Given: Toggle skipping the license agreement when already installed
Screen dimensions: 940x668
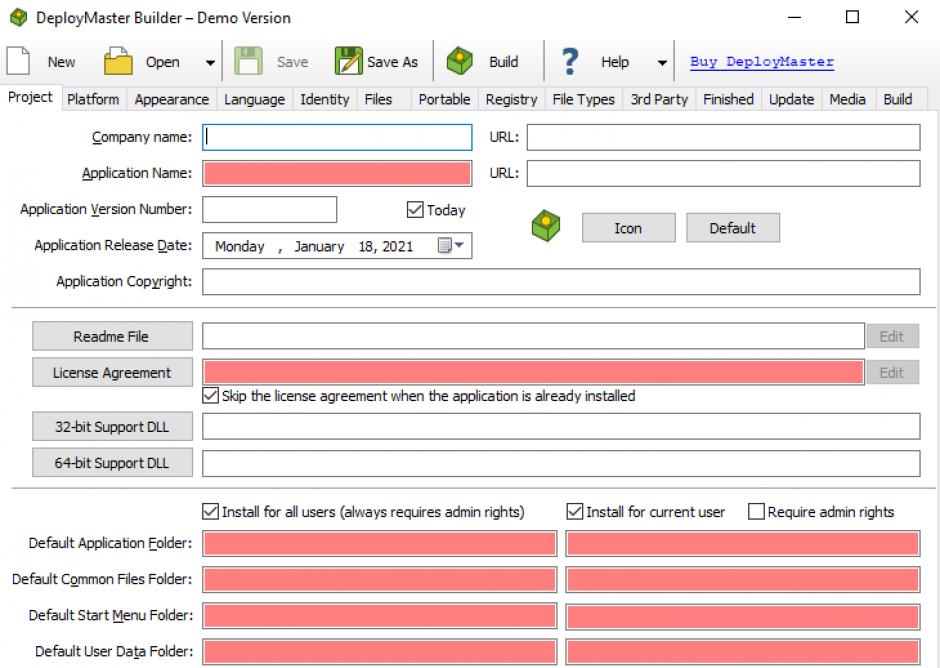Looking at the screenshot, I should coord(210,396).
